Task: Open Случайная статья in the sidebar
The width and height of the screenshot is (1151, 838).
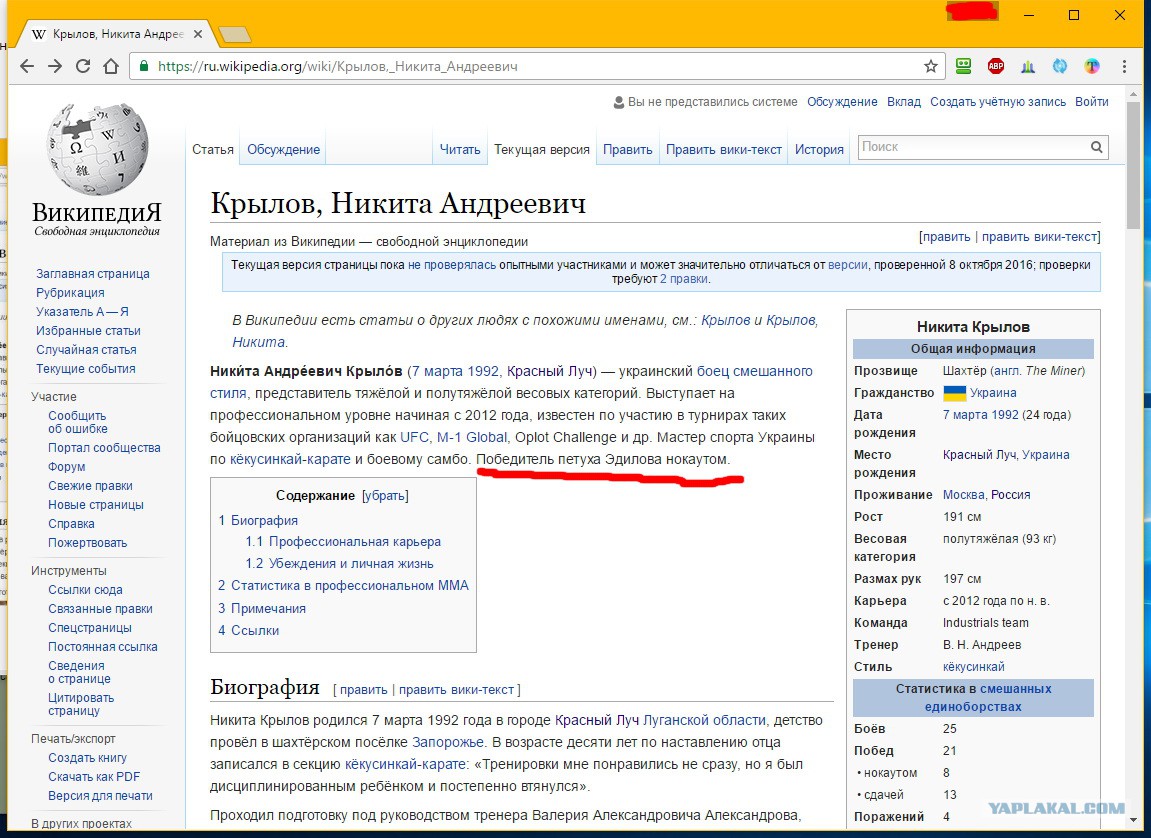Action: click(86, 350)
